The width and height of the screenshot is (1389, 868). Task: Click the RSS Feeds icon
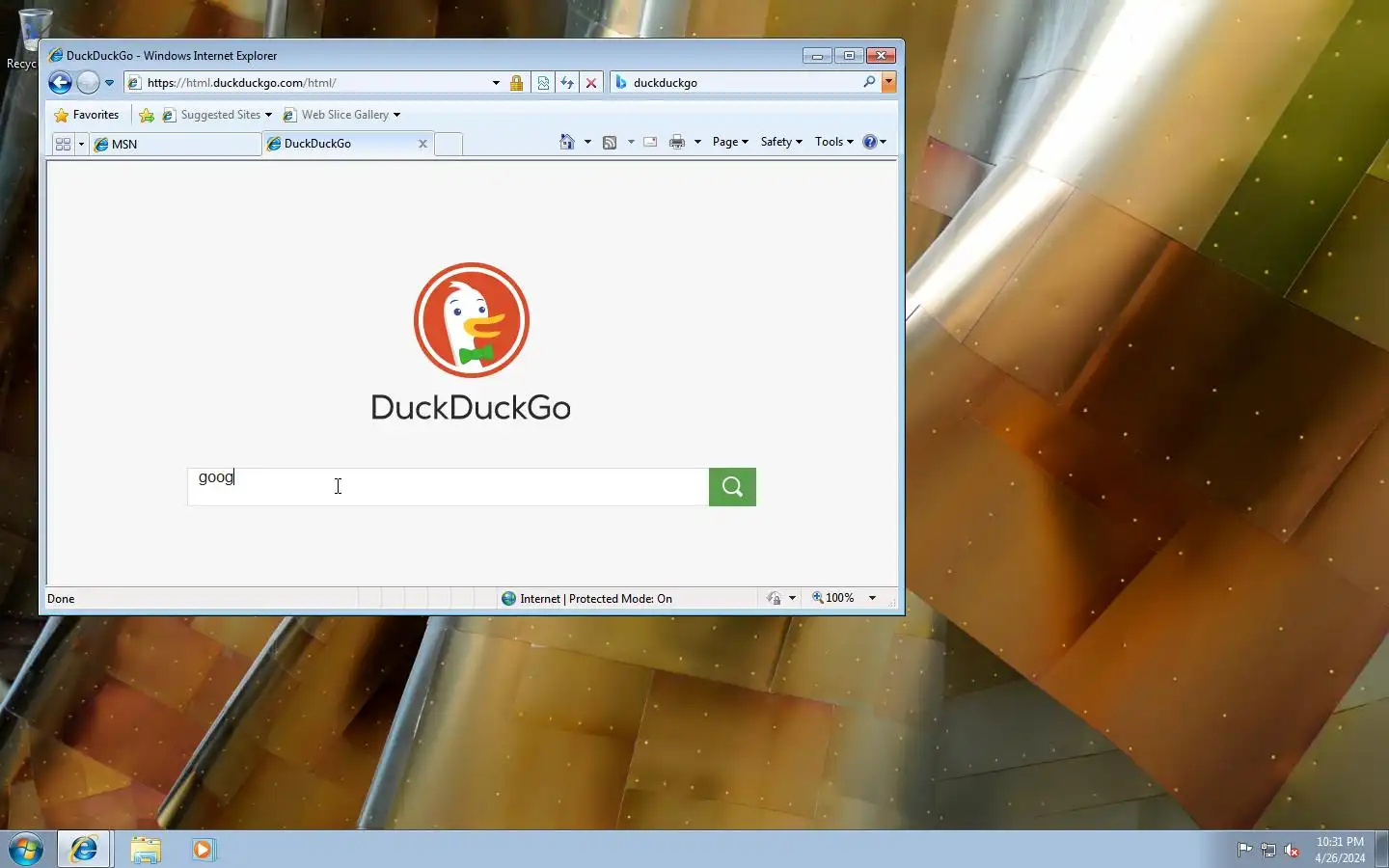(610, 142)
